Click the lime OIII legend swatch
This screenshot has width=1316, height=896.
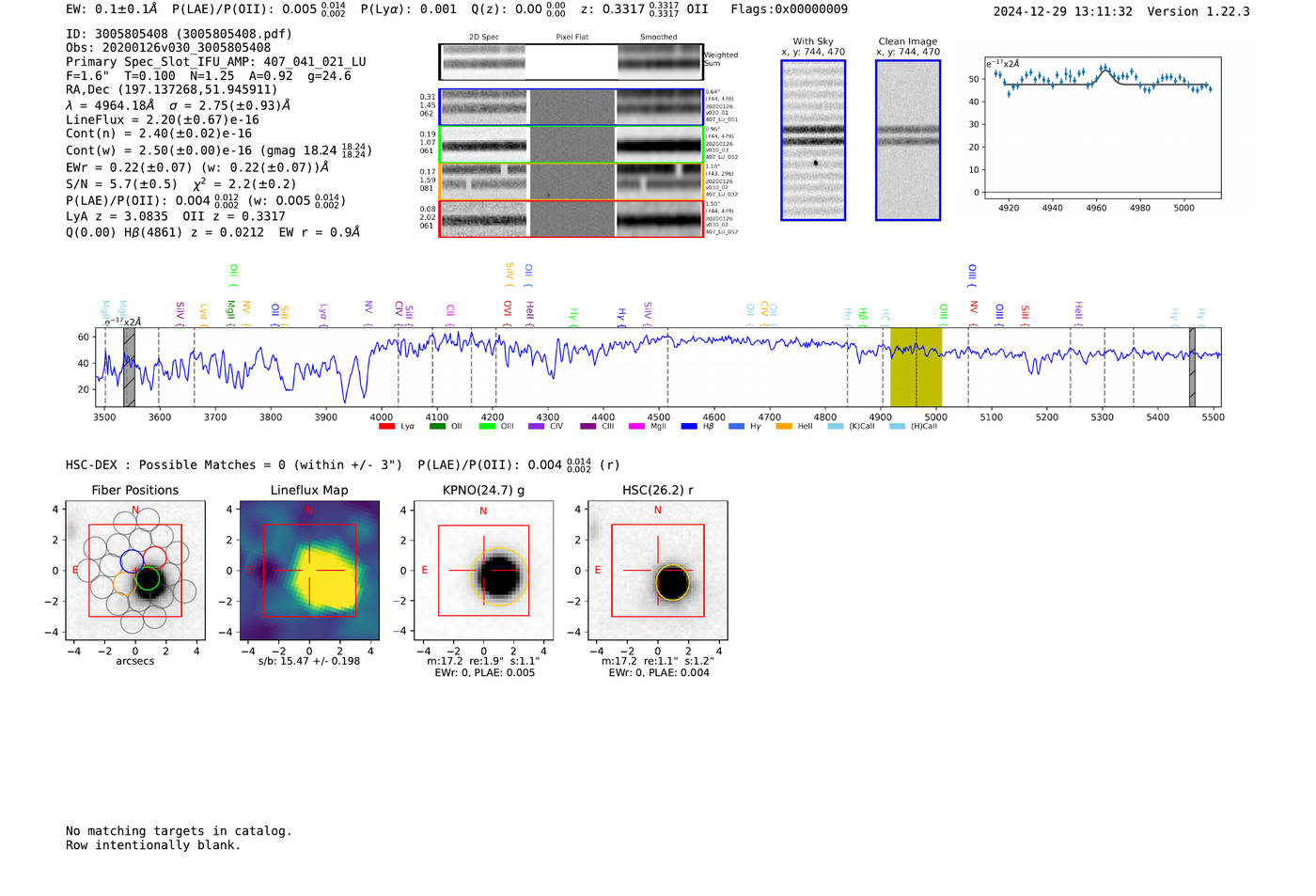(487, 427)
